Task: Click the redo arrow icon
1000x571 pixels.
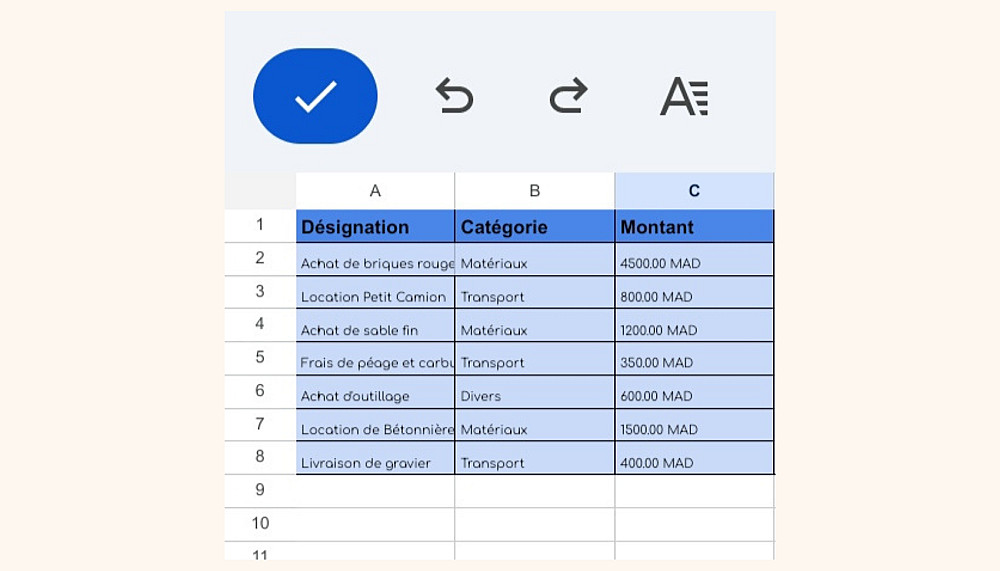Action: (568, 96)
